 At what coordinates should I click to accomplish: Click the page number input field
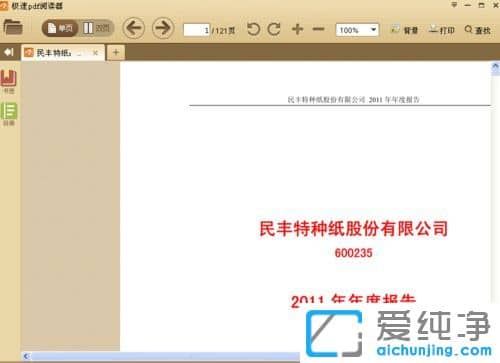(x=197, y=30)
